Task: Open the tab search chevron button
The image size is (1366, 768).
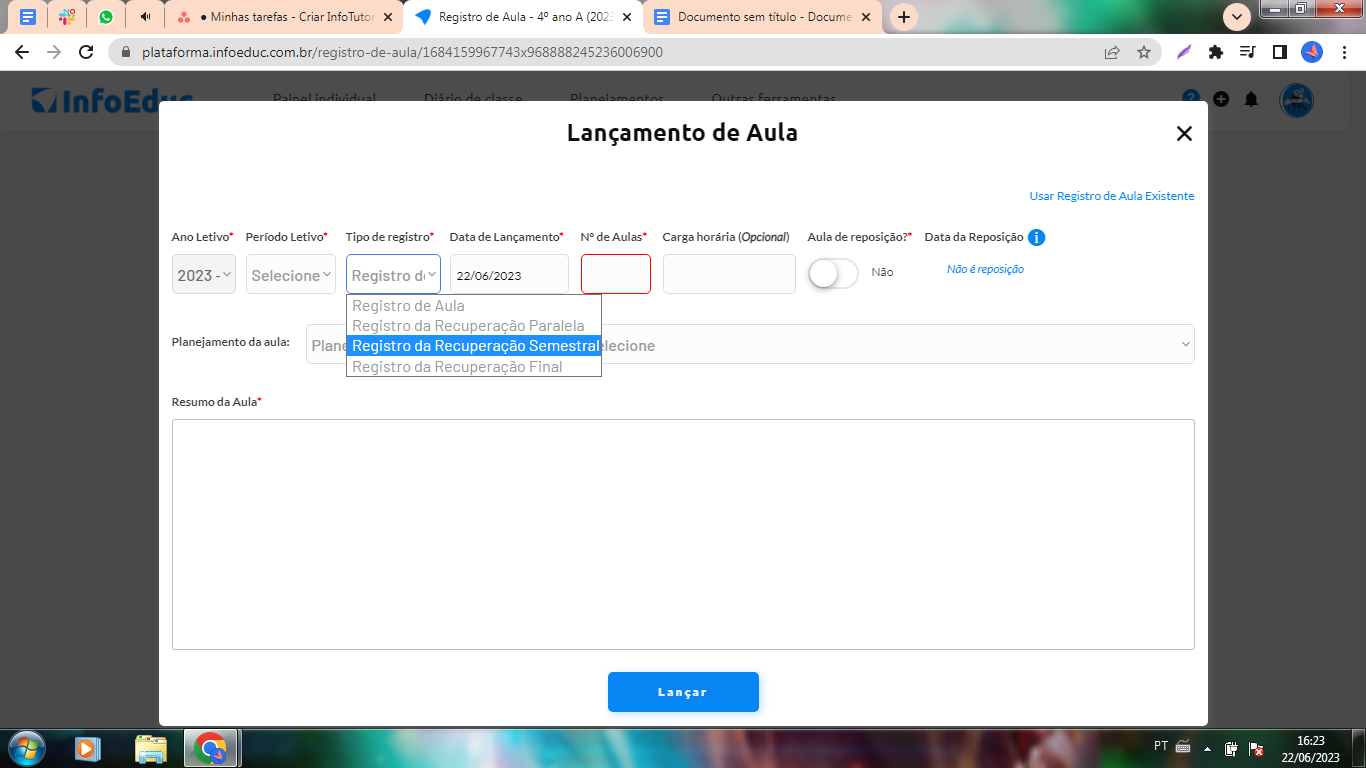Action: (x=1237, y=17)
